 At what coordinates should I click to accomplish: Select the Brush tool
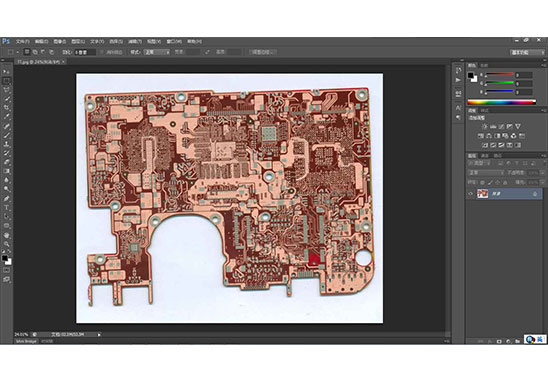click(x=7, y=135)
